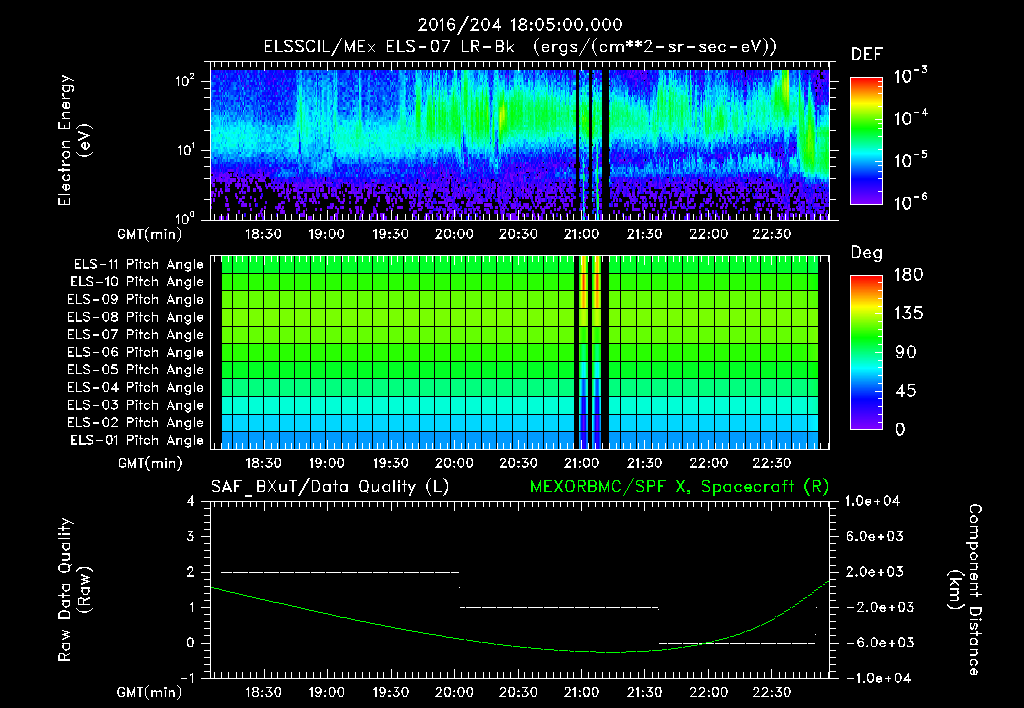
Task: Click the 18:30 tick of the pitch angle axis
Action: pos(263,463)
